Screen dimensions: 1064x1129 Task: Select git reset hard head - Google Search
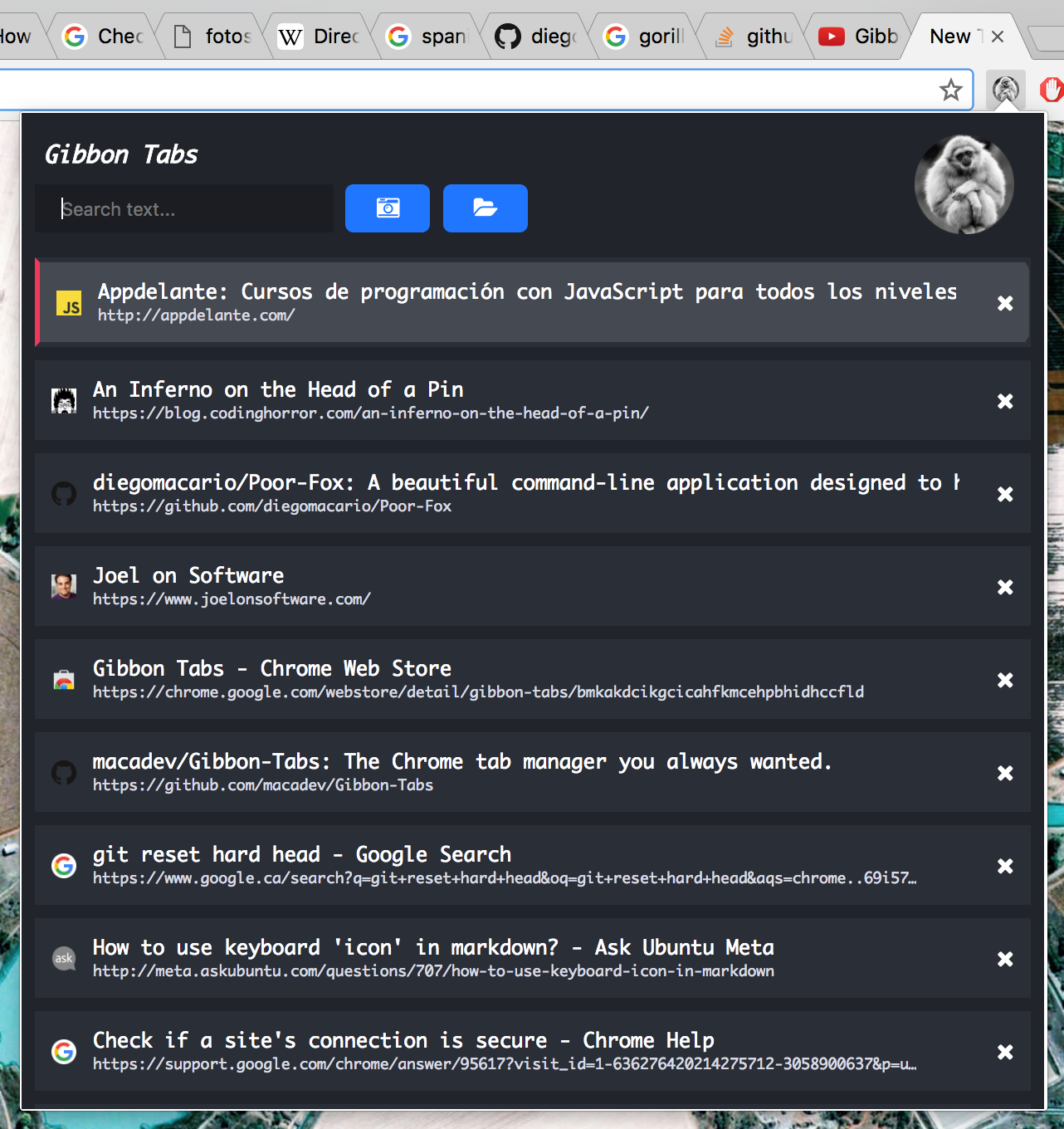click(x=302, y=854)
